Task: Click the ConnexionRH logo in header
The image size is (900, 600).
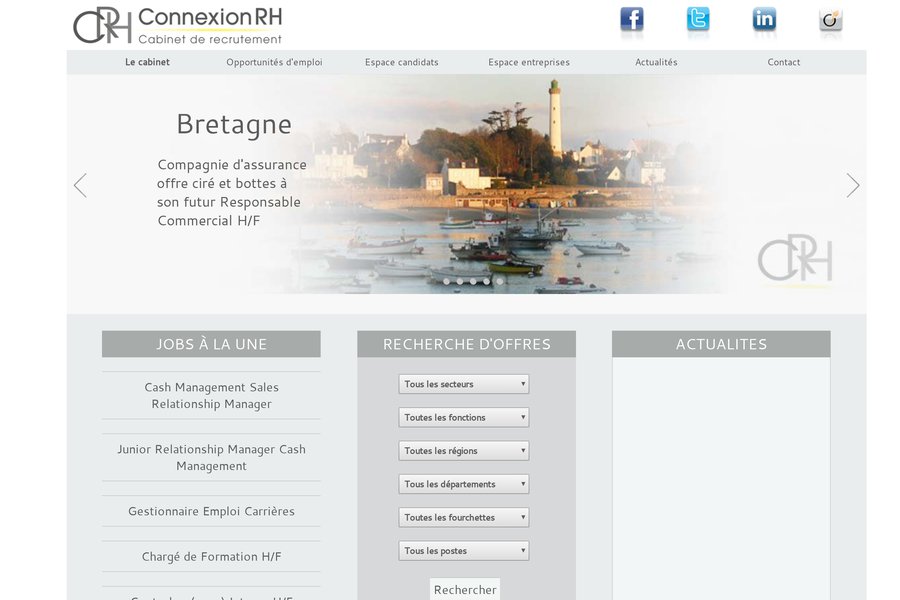Action: (178, 25)
